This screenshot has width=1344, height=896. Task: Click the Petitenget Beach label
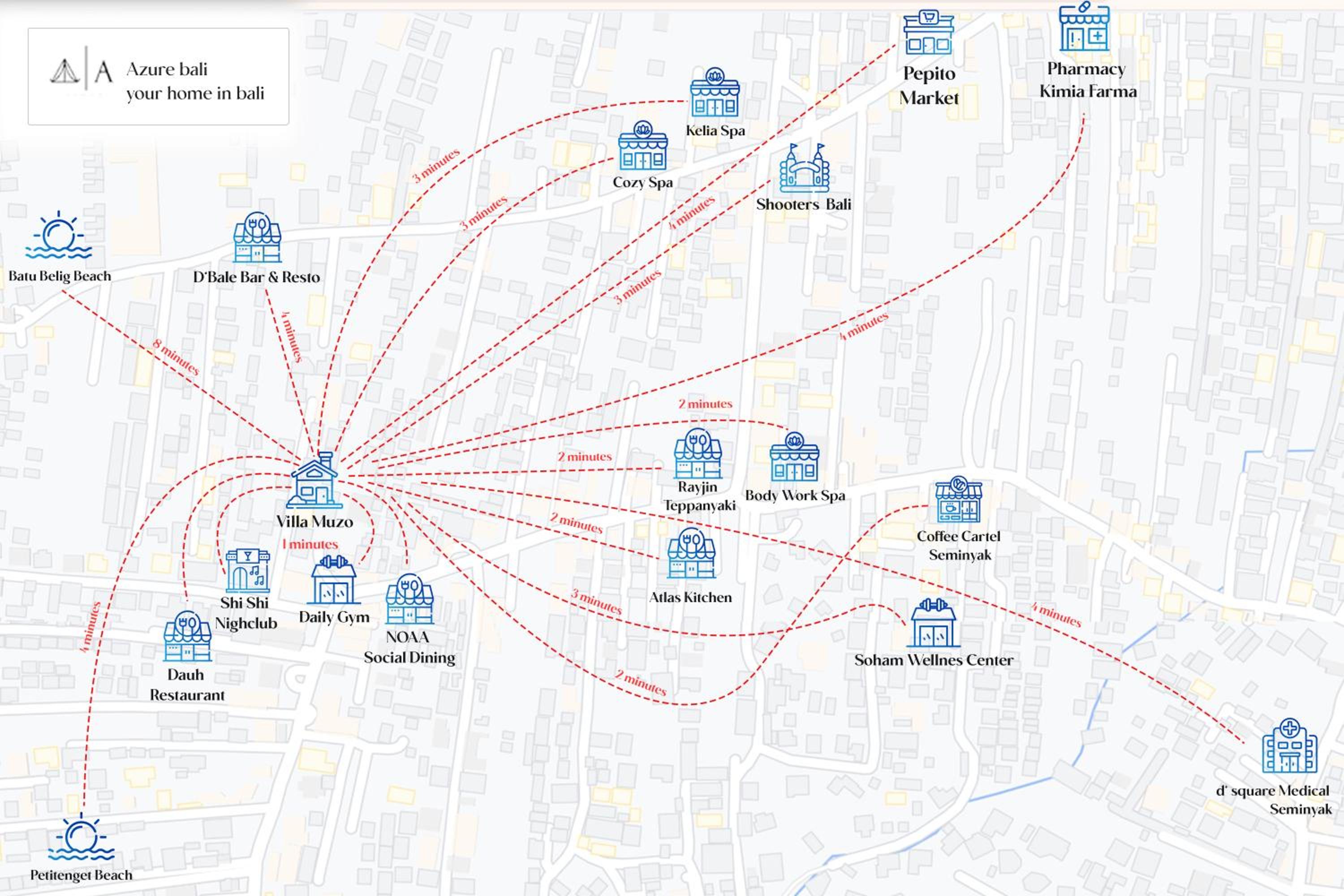coord(81,875)
